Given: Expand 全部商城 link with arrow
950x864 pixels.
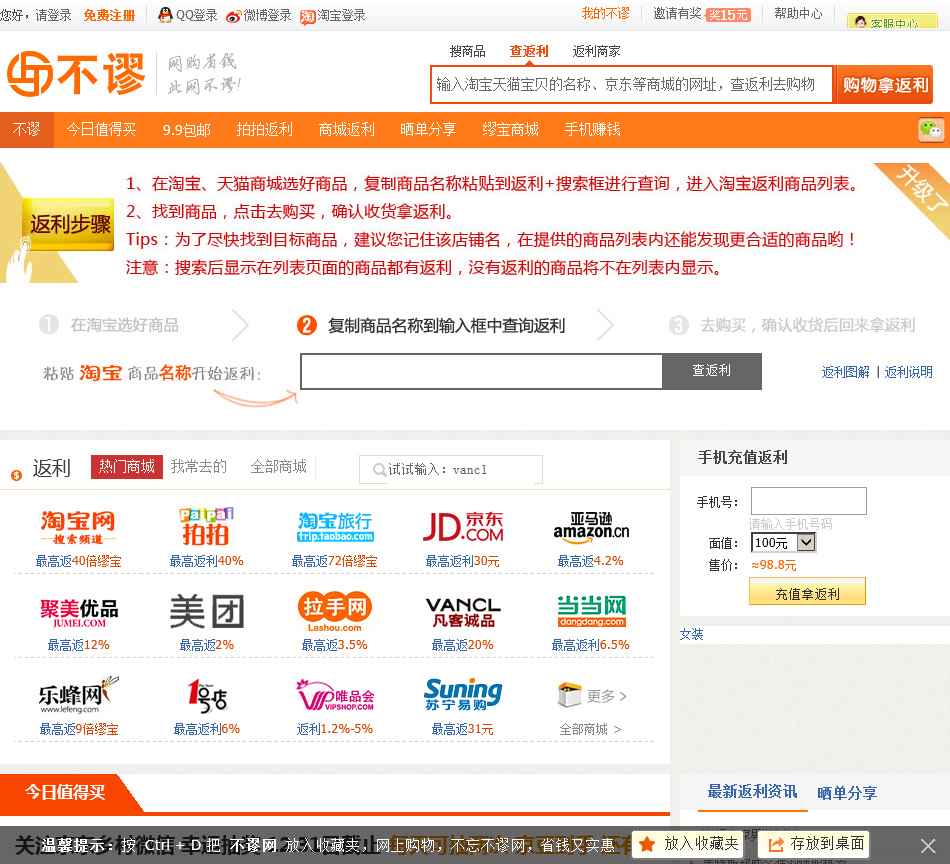Looking at the screenshot, I should click(590, 729).
